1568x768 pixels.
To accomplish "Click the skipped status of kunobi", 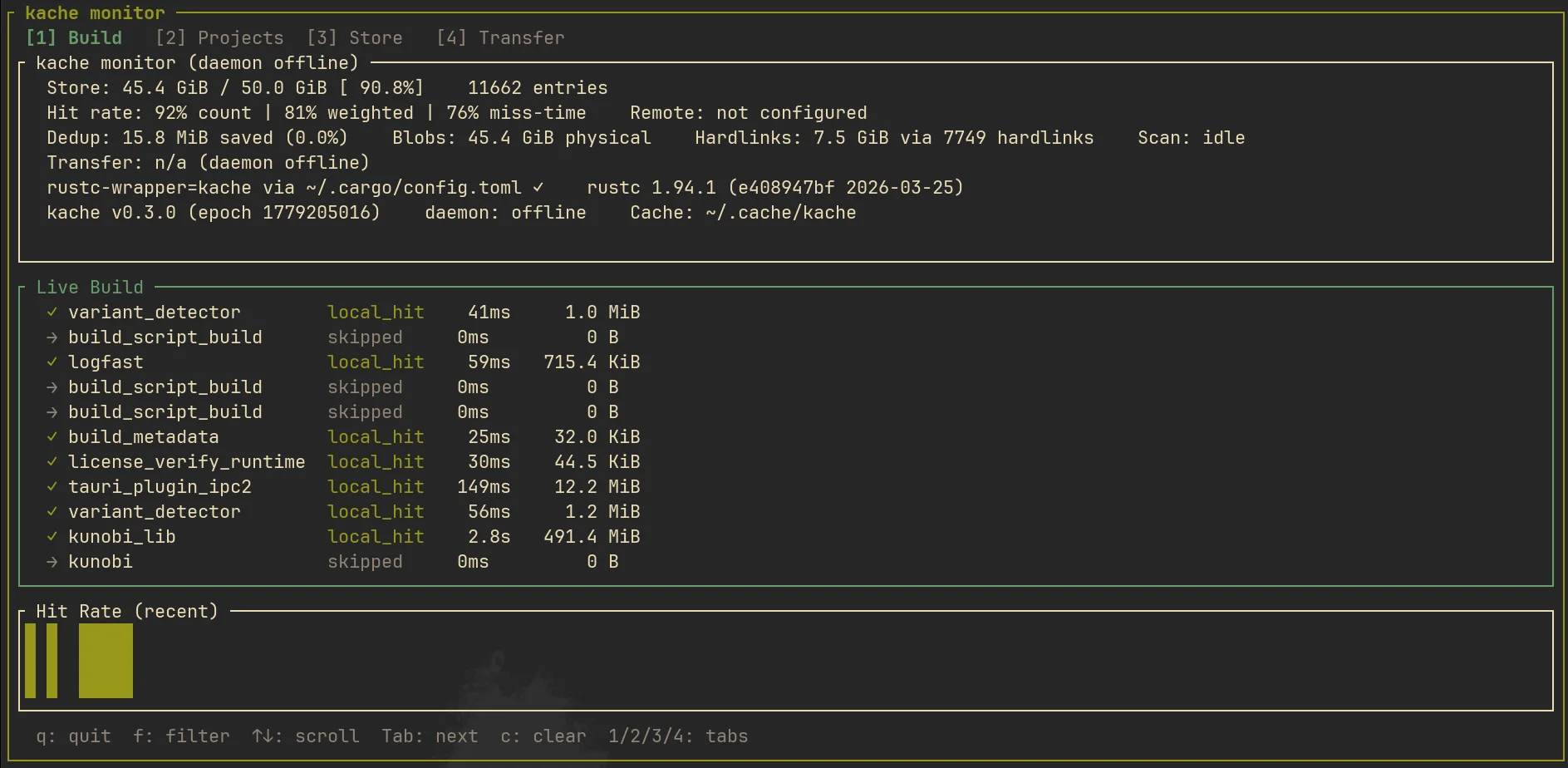I will pyautogui.click(x=365, y=562).
